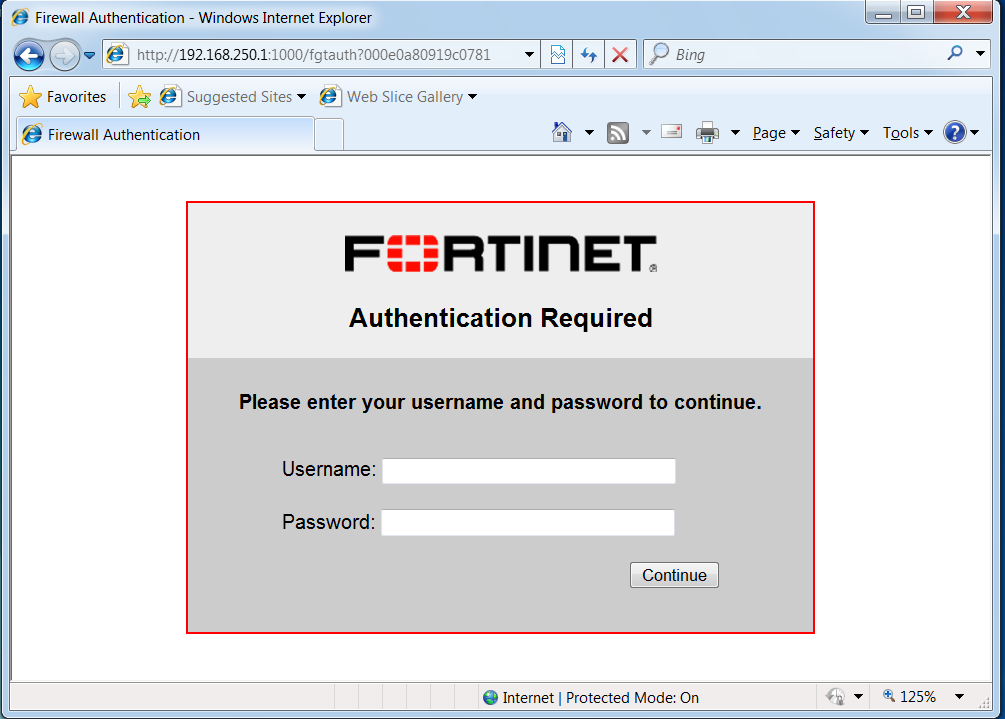Click the Add to Favorites Bar icon
This screenshot has width=1005, height=719.
tap(139, 97)
